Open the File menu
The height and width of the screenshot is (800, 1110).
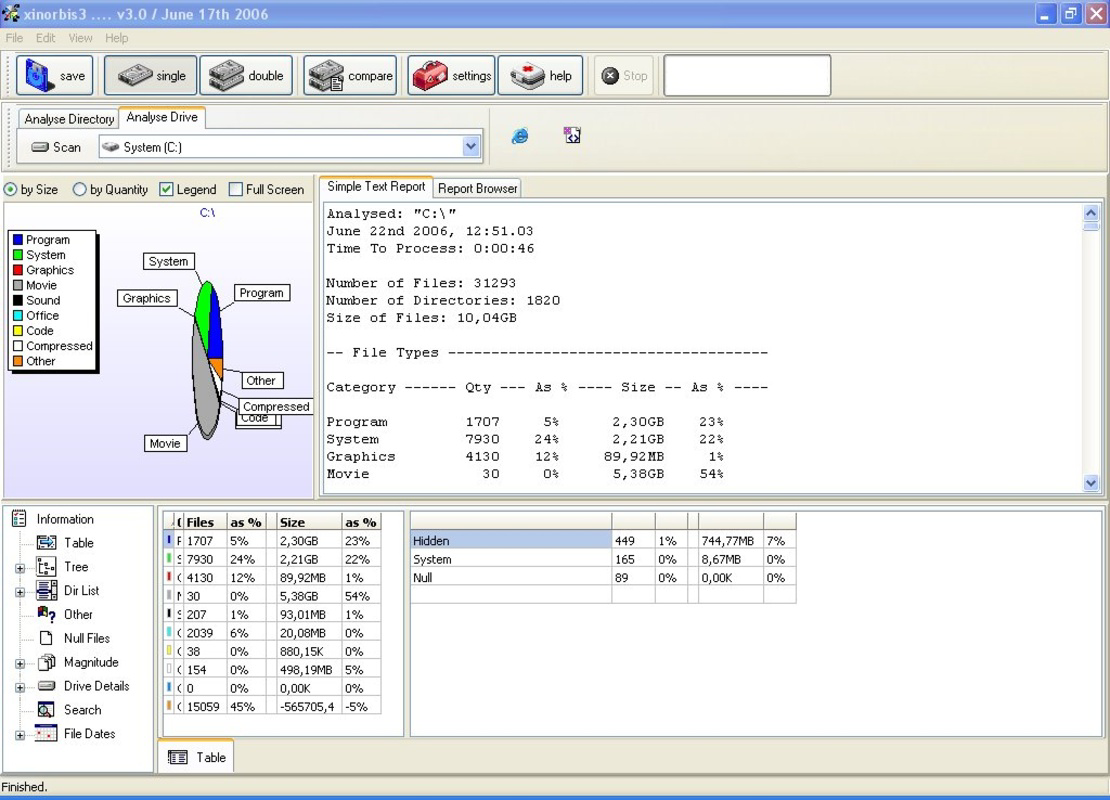coord(14,38)
